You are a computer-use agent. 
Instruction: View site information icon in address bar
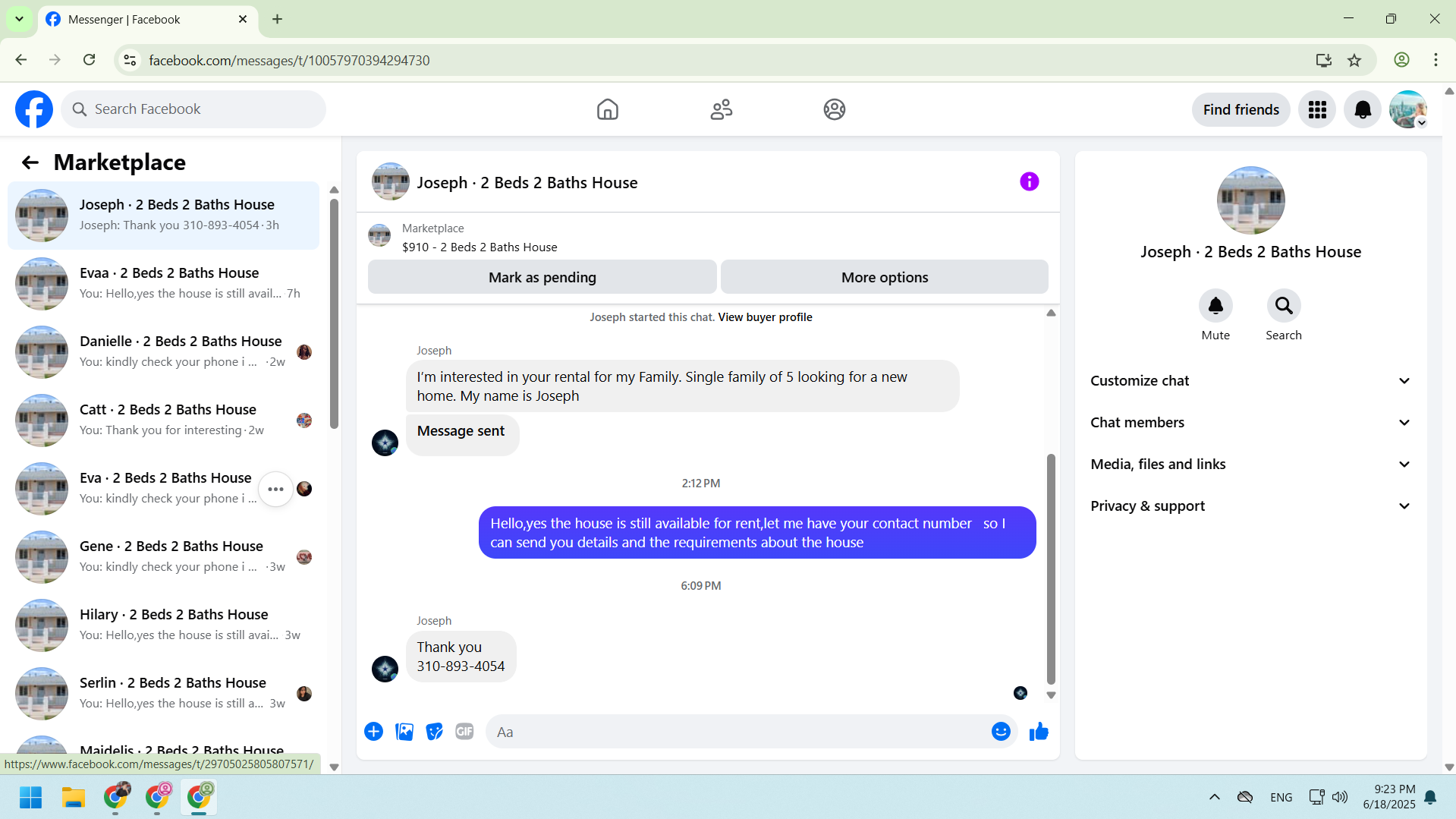click(x=130, y=60)
